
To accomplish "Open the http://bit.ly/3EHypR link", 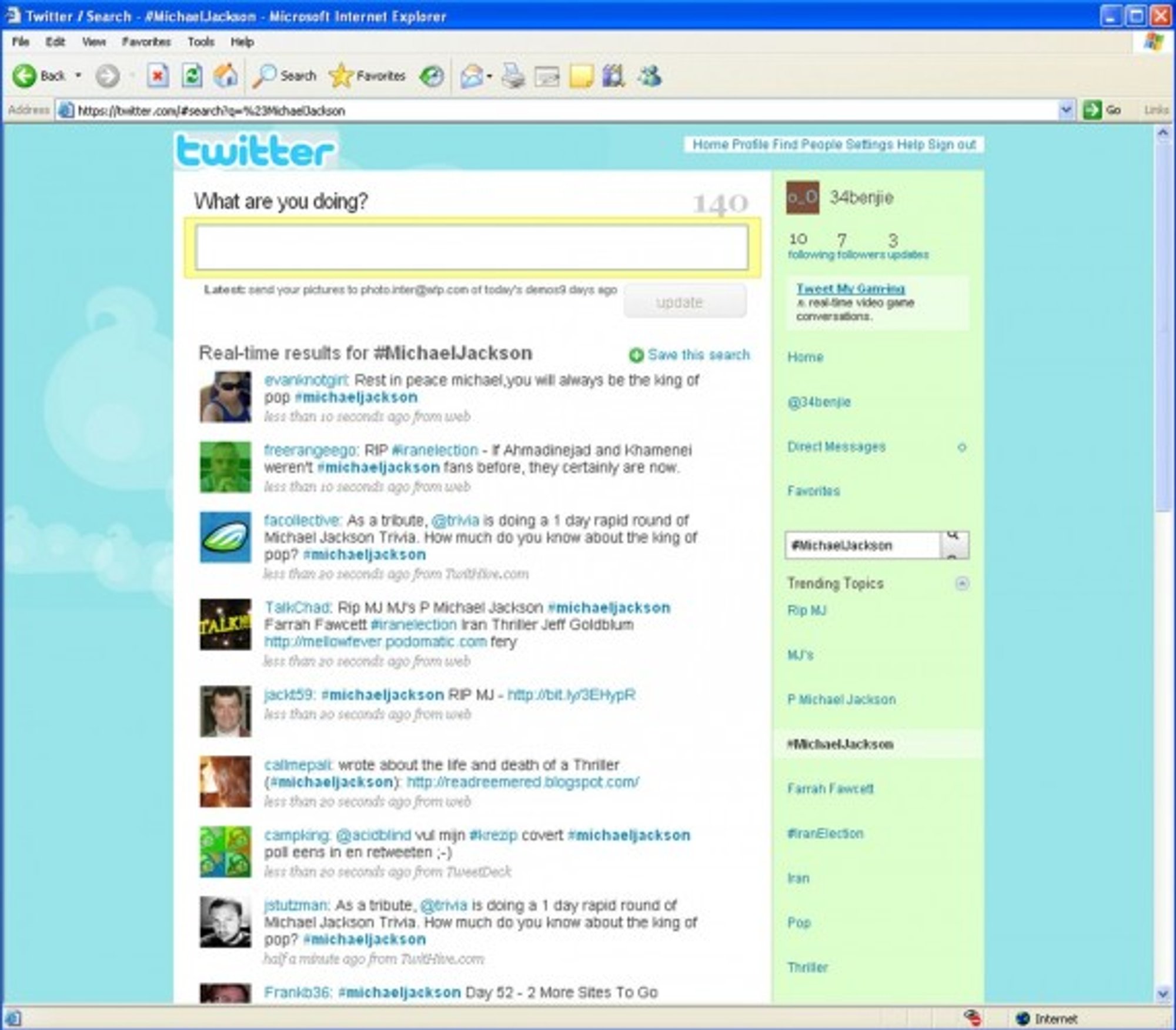I will pyautogui.click(x=571, y=694).
